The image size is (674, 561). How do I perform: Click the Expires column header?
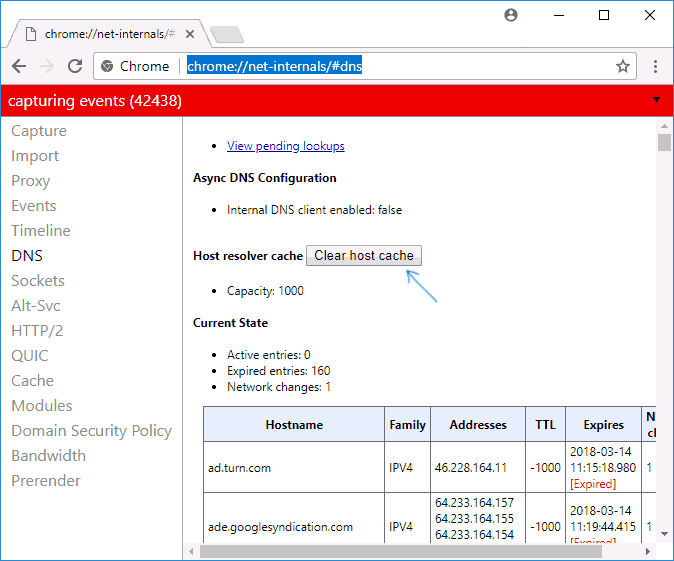point(604,424)
